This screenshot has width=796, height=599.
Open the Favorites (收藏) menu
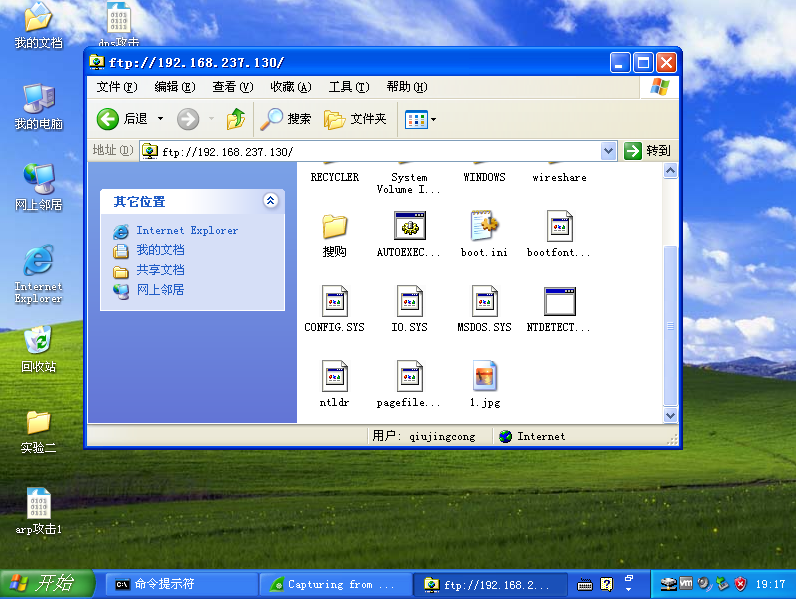point(290,87)
